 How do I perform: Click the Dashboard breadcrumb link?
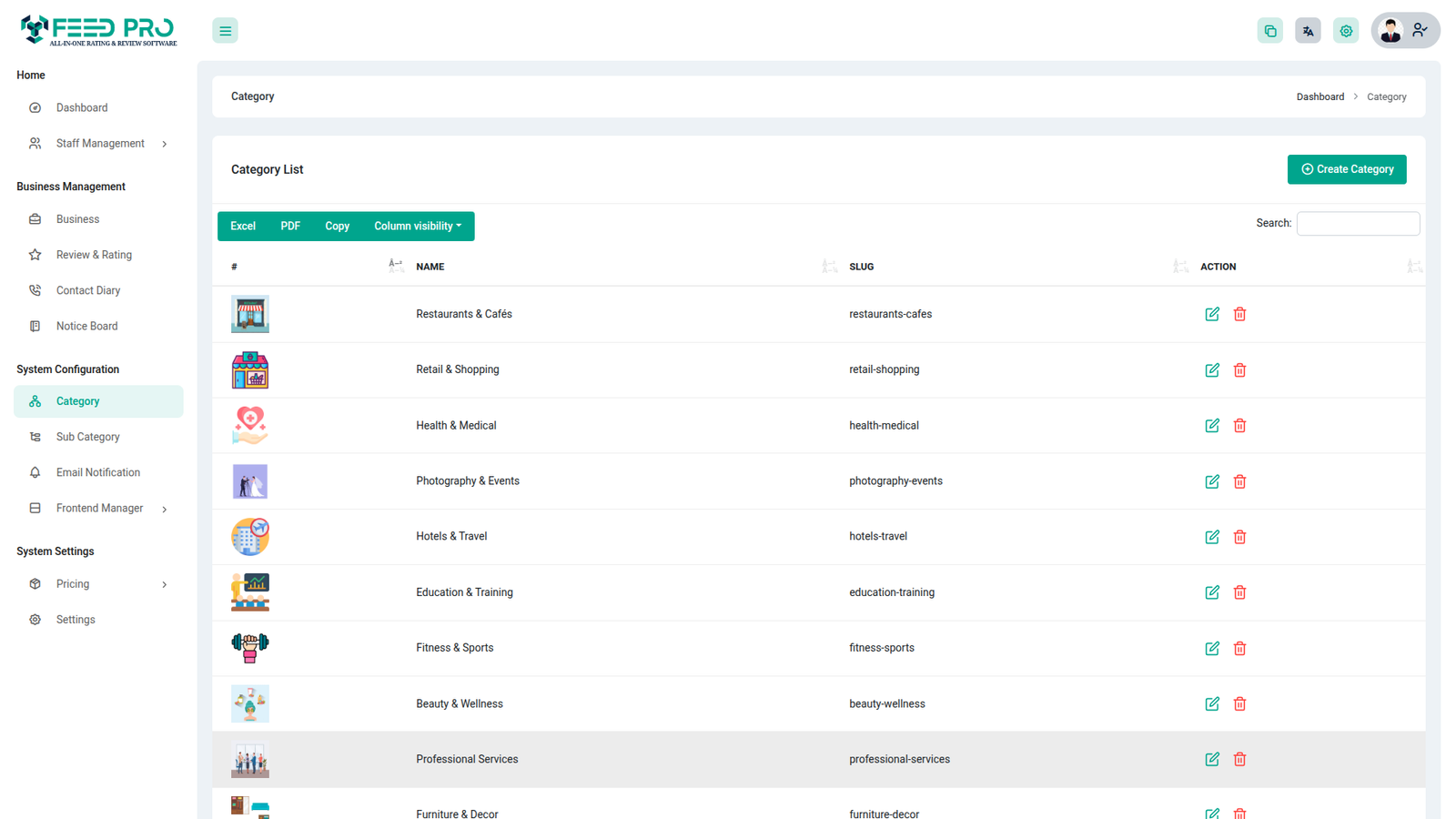click(x=1319, y=96)
